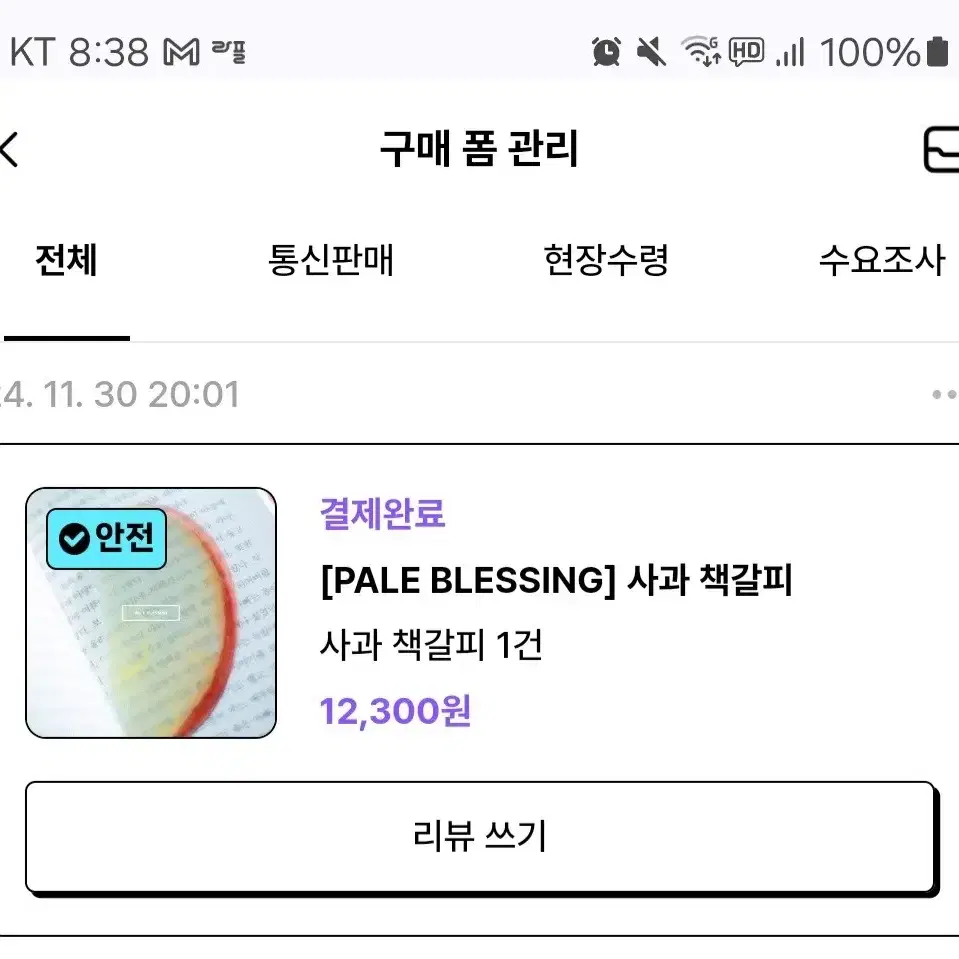Select the 전체 tab
959x959 pixels.
click(x=67, y=261)
